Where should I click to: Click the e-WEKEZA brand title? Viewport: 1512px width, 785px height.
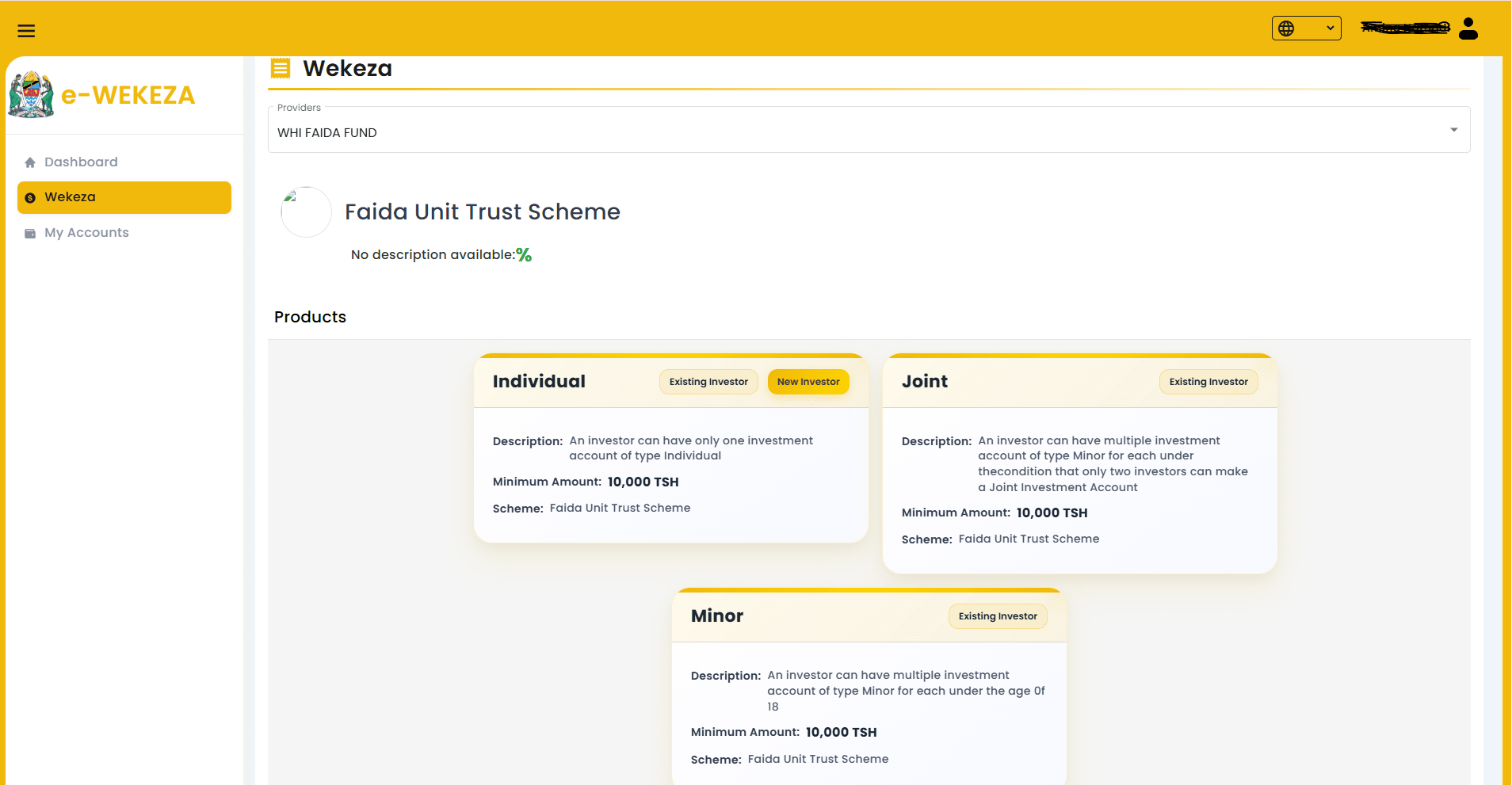[x=128, y=95]
